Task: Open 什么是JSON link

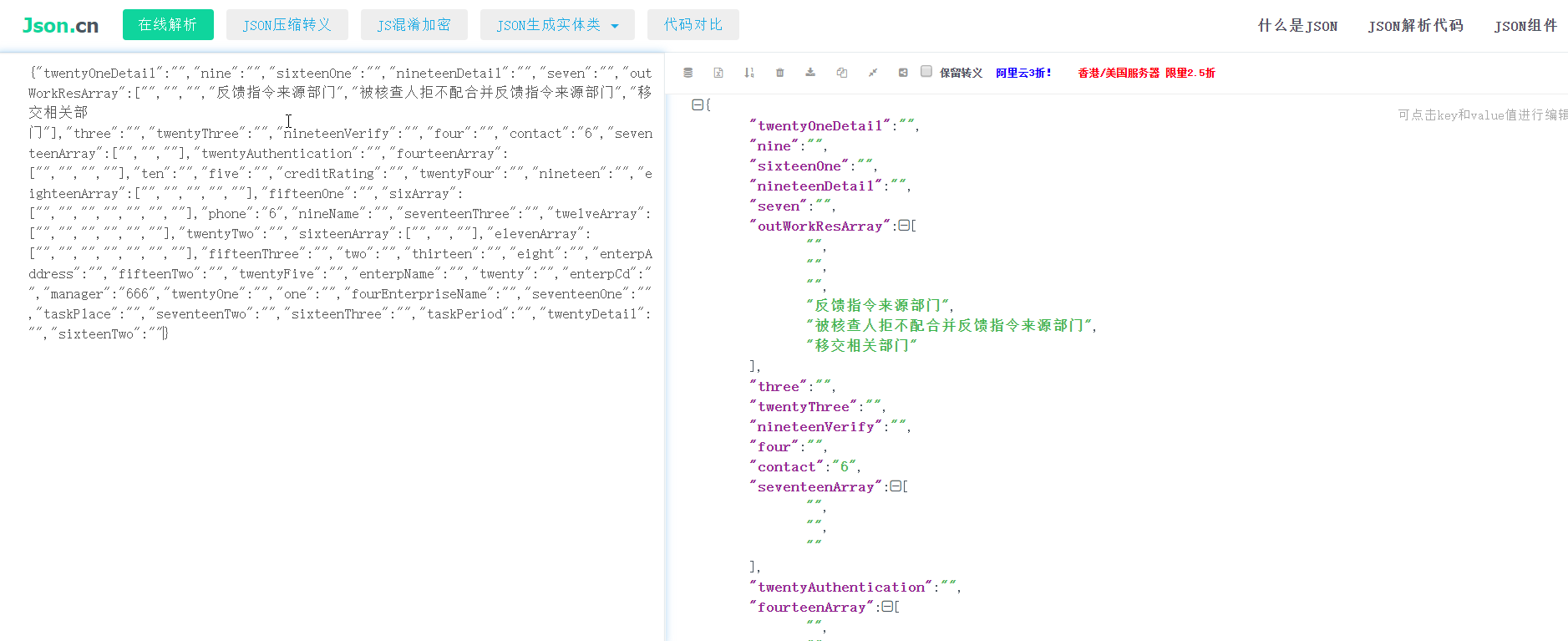Action: point(1297,26)
